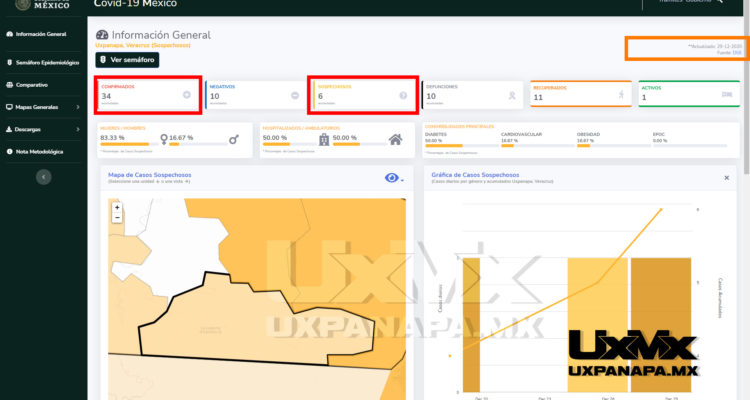Screen dimensions: 750x400
Task: Click the male gender symbol icon
Action: 234,139
